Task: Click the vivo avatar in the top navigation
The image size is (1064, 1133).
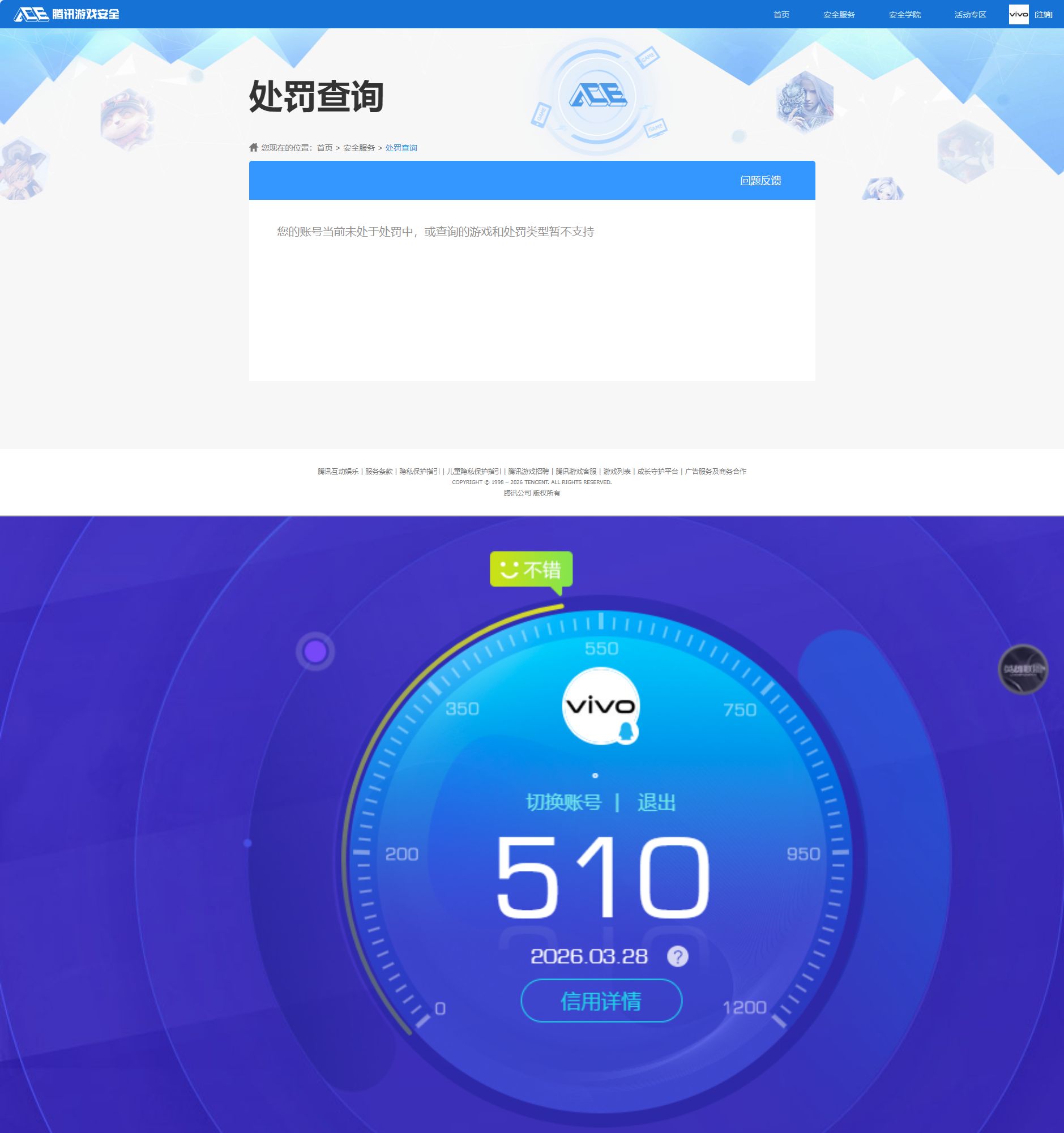Action: 1019,14
